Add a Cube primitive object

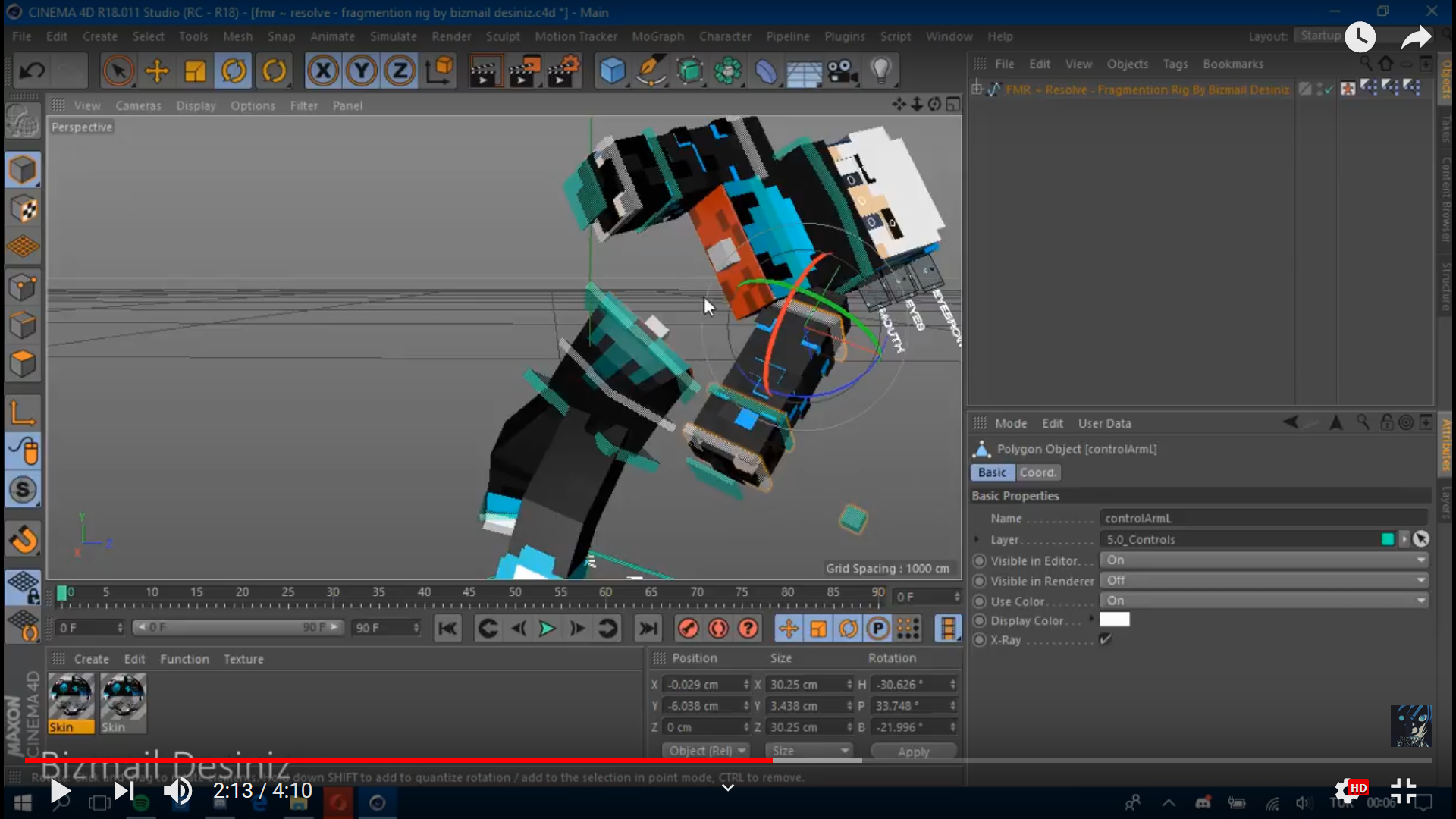[612, 71]
